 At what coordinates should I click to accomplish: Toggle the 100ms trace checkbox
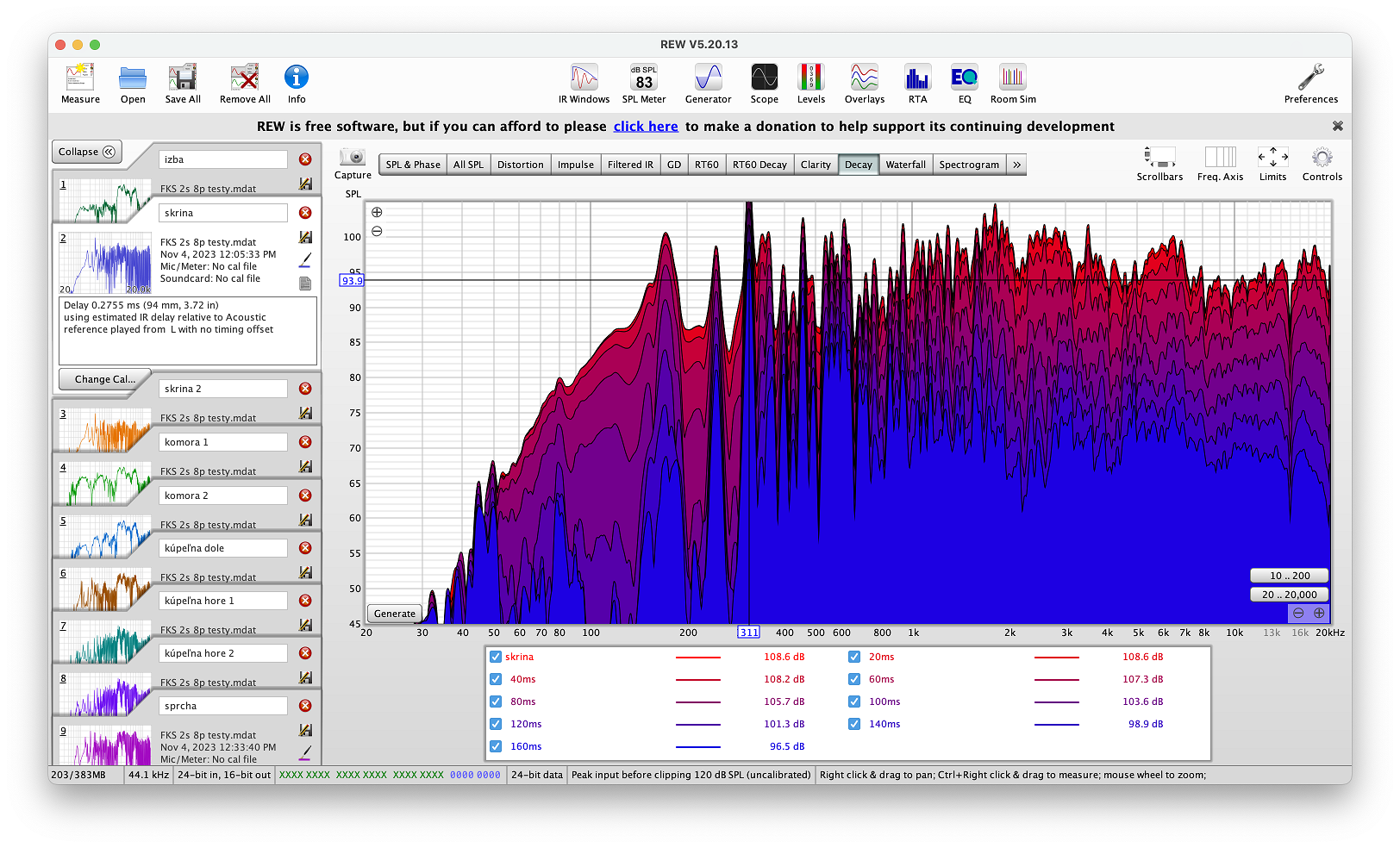click(x=854, y=701)
